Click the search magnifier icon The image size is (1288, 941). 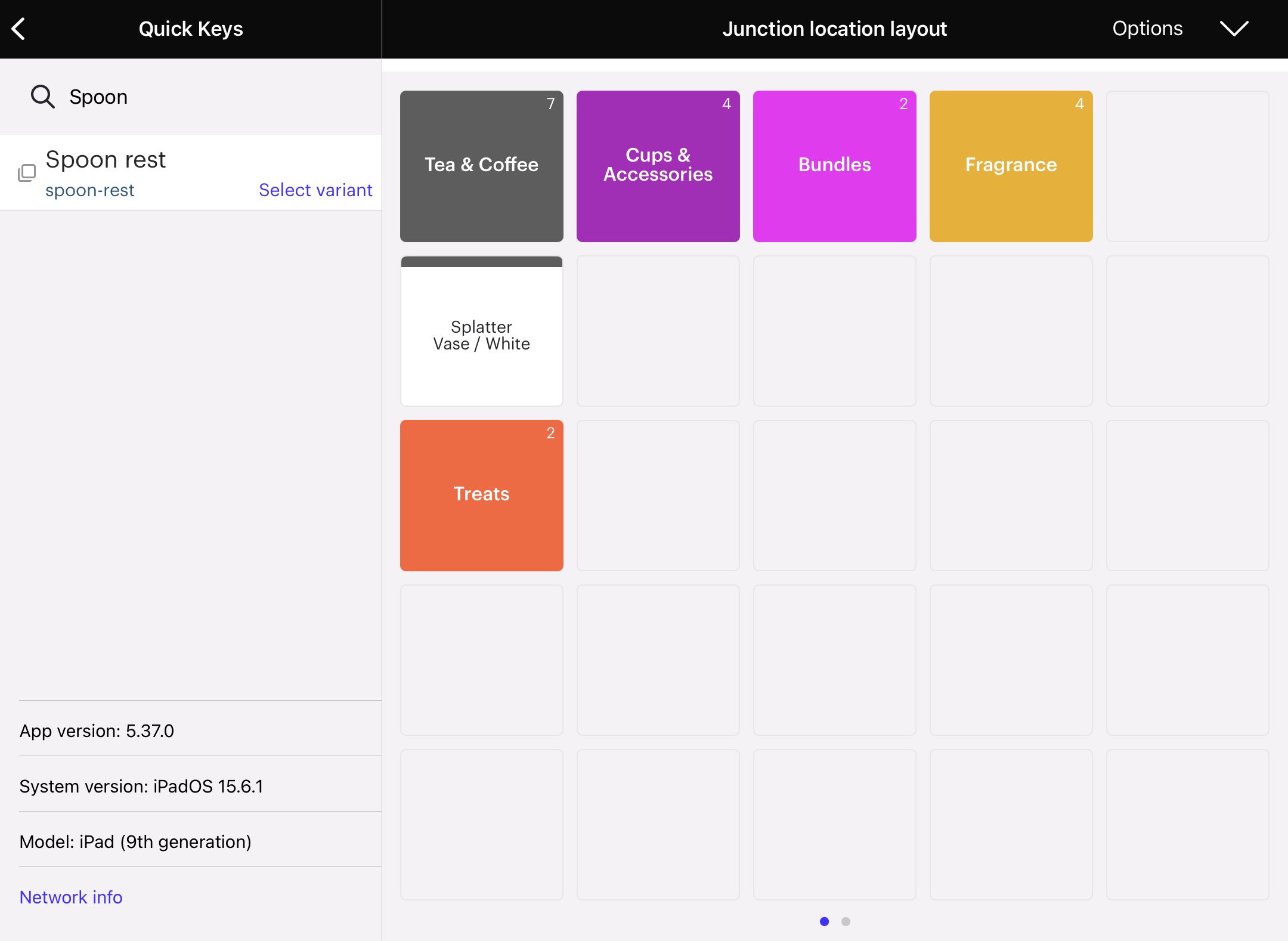click(x=42, y=97)
